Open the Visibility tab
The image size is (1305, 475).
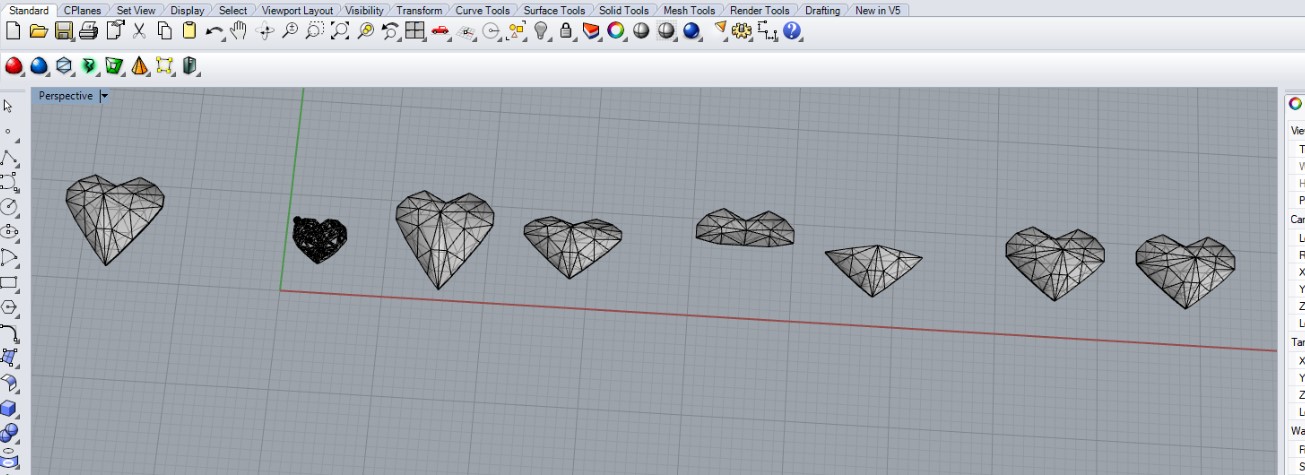point(364,10)
